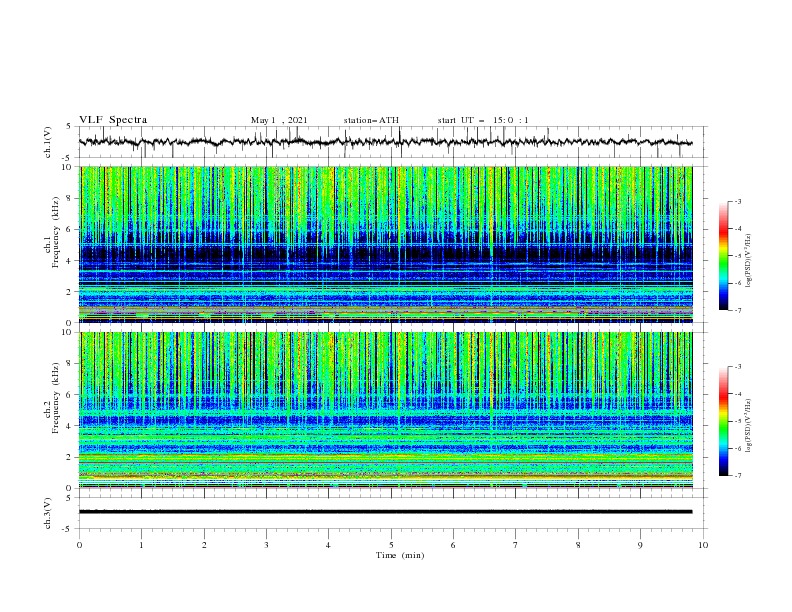
Task: Click the ch.1 spectrogram color bar
Action: (723, 256)
